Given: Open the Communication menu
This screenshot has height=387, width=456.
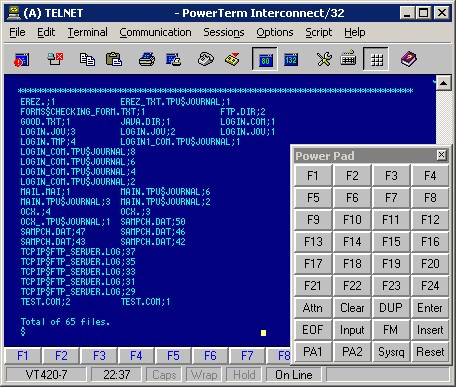Looking at the screenshot, I should pos(155,32).
